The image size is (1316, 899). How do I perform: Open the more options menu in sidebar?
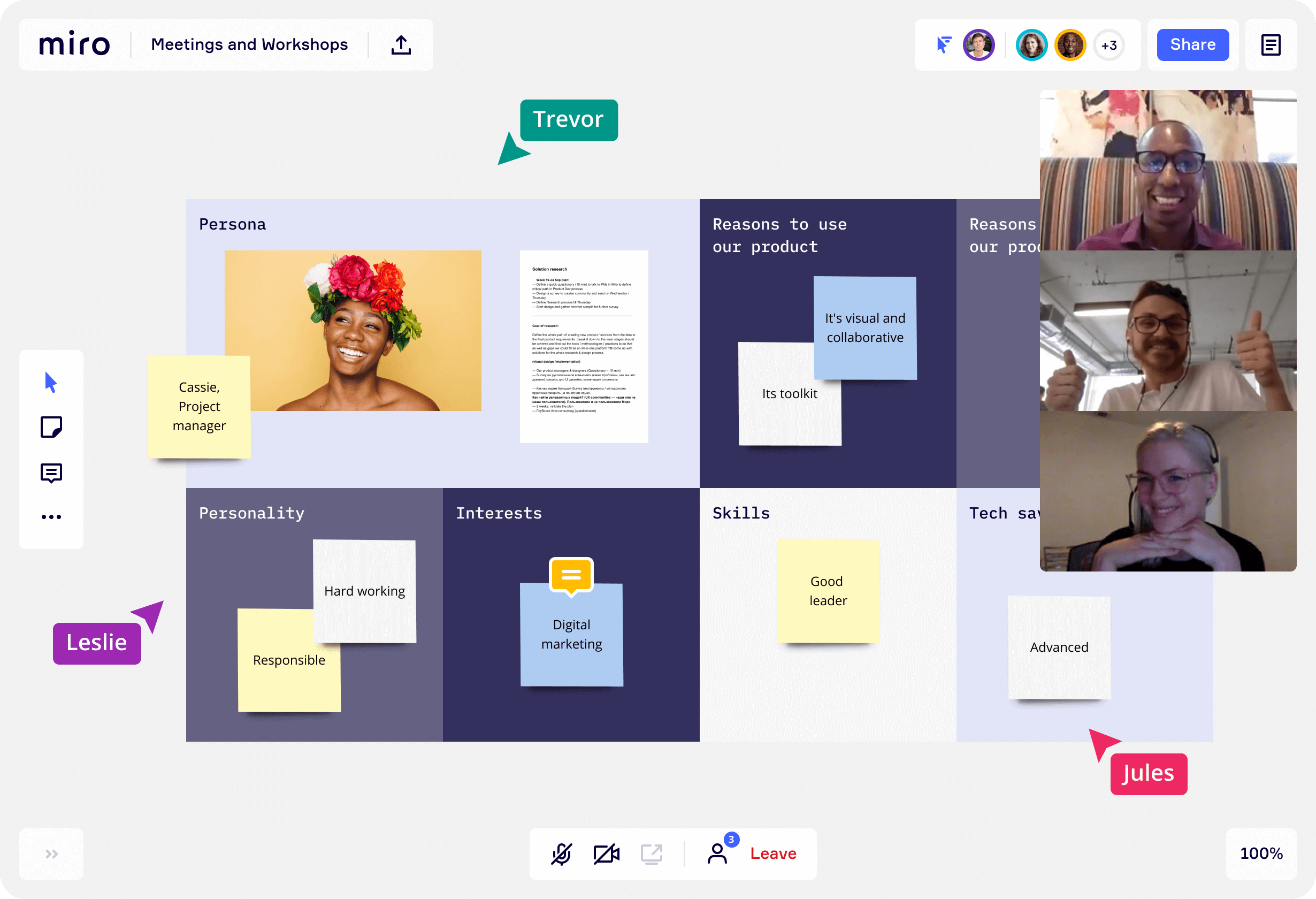pyautogui.click(x=51, y=516)
